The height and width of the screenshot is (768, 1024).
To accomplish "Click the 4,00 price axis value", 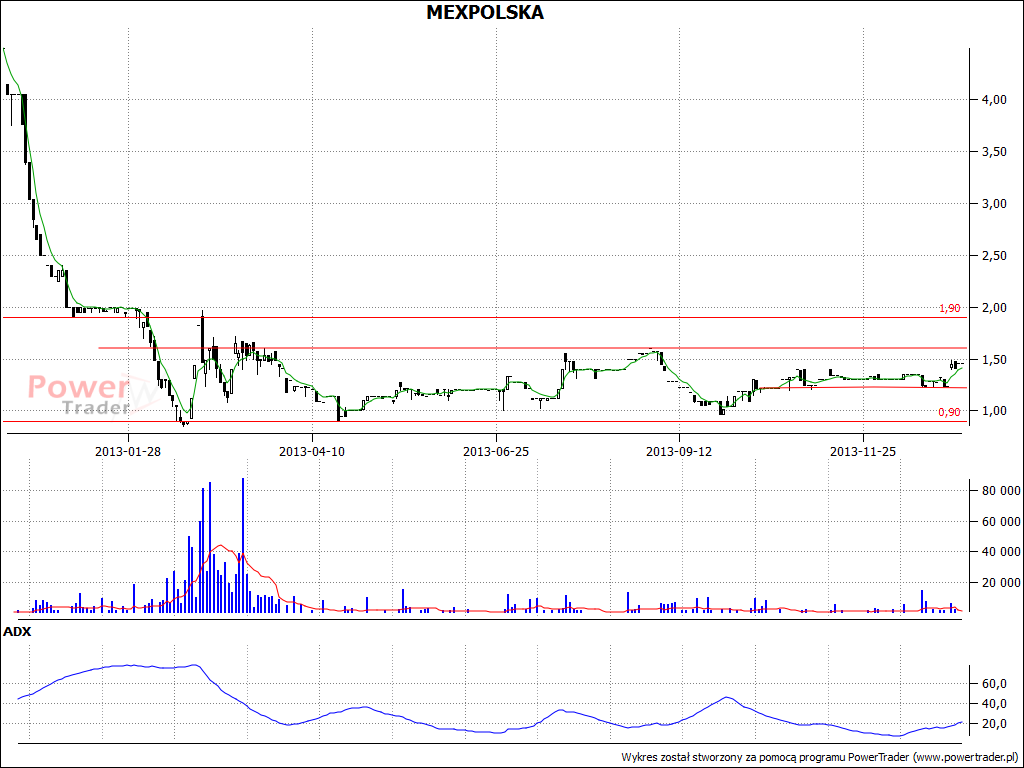I will click(994, 100).
